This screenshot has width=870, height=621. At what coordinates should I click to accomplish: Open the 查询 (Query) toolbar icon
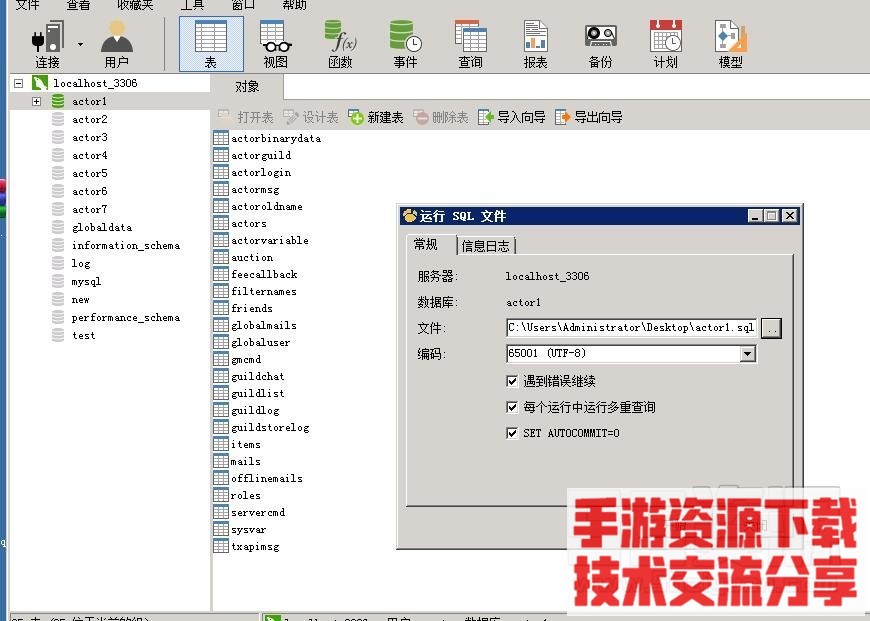tap(470, 43)
